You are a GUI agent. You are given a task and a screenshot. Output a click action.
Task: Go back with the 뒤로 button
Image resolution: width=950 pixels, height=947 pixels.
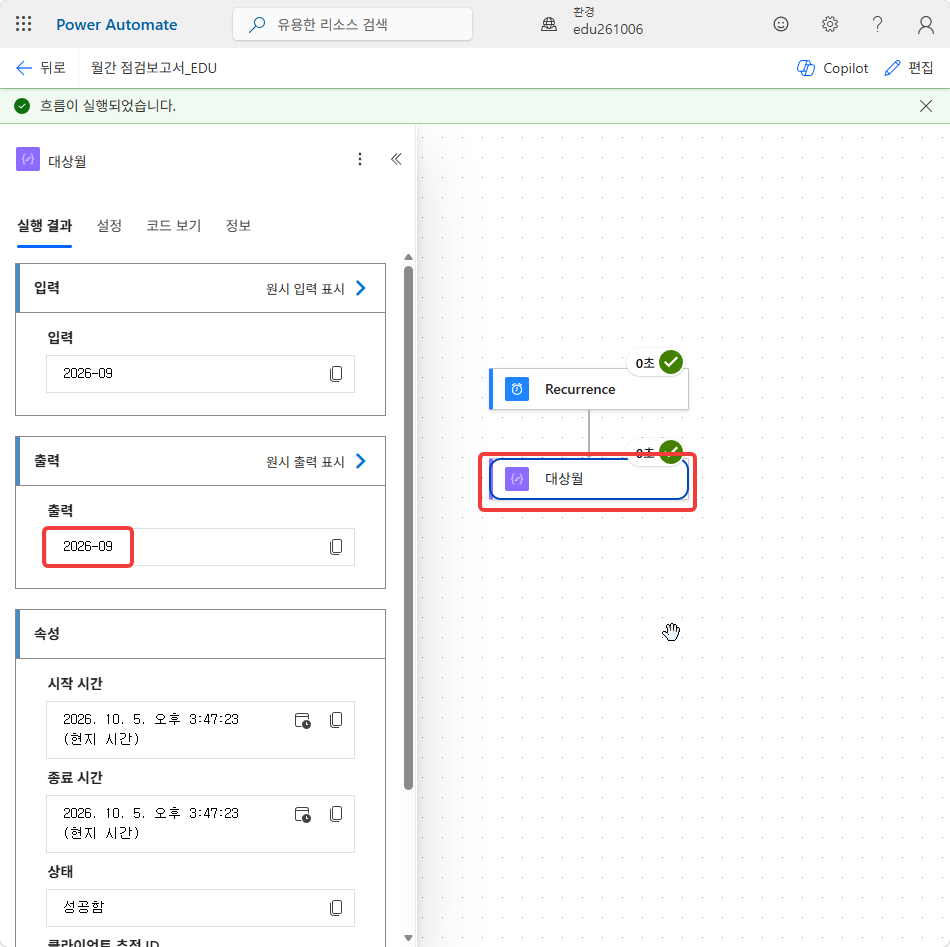41,68
